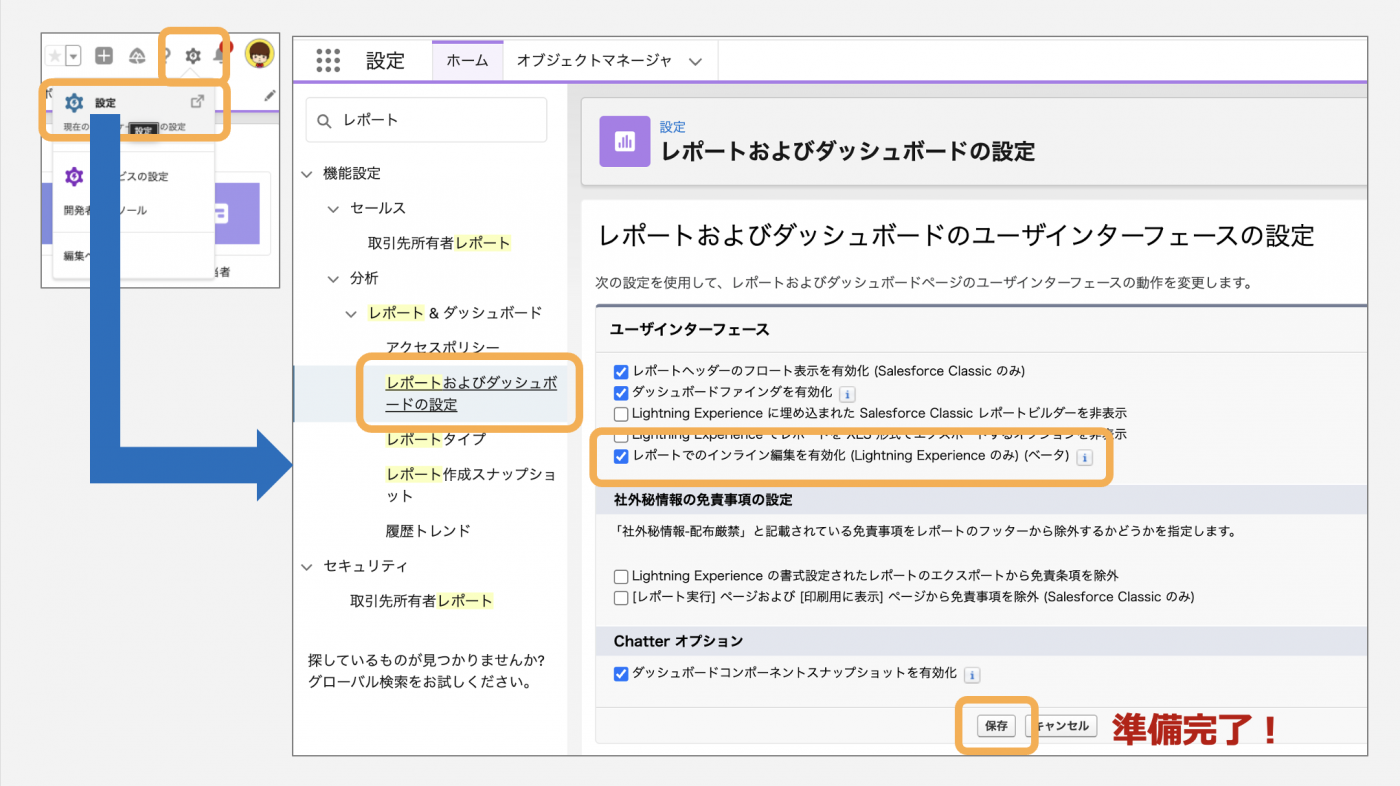This screenshot has width=1400, height=786.
Task: Click the purple gear サービスの設定 icon
Action: 73,177
